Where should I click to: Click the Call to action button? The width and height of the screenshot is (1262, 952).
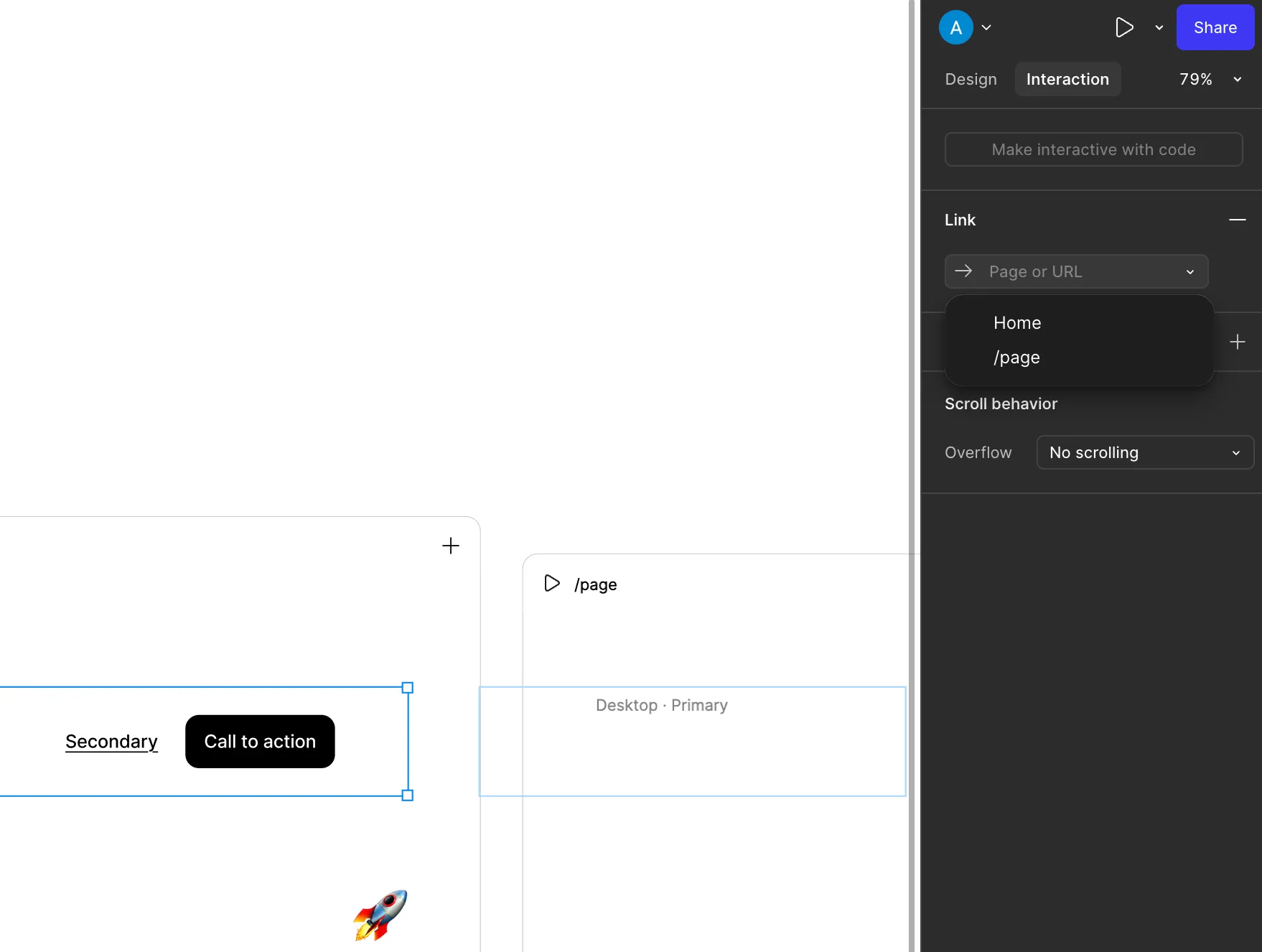click(260, 741)
